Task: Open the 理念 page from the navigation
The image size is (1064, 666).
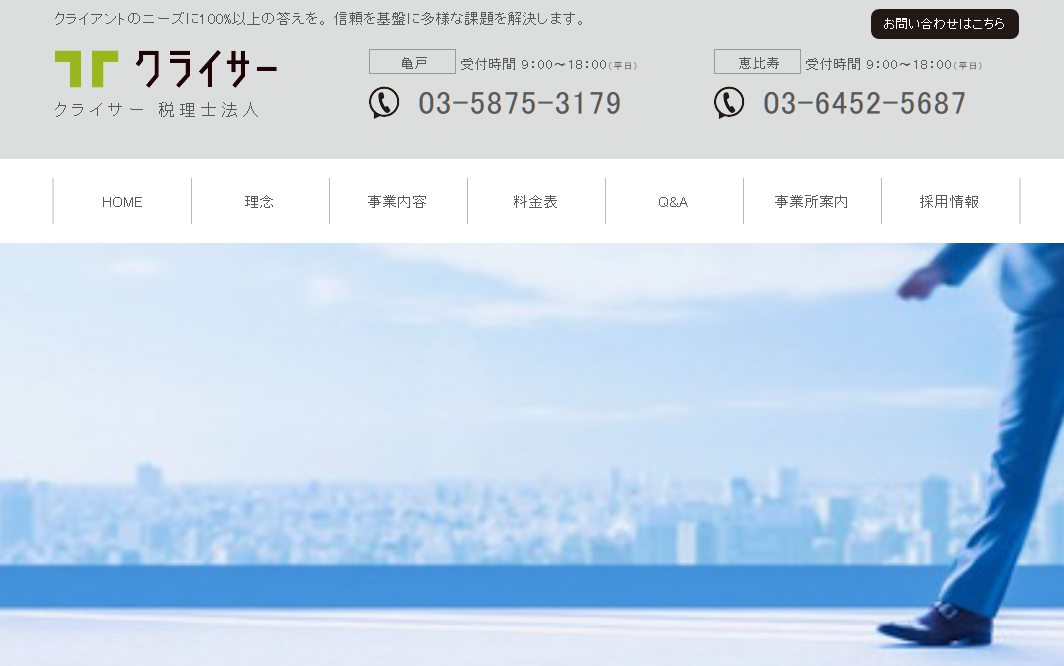Action: 260,202
